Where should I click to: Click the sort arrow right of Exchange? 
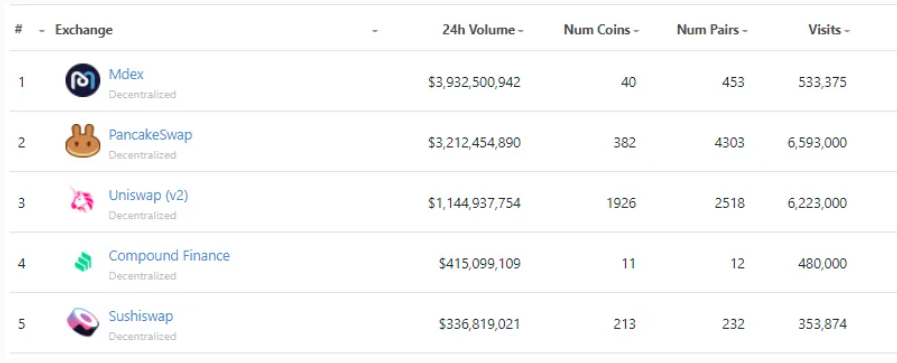[x=375, y=31]
